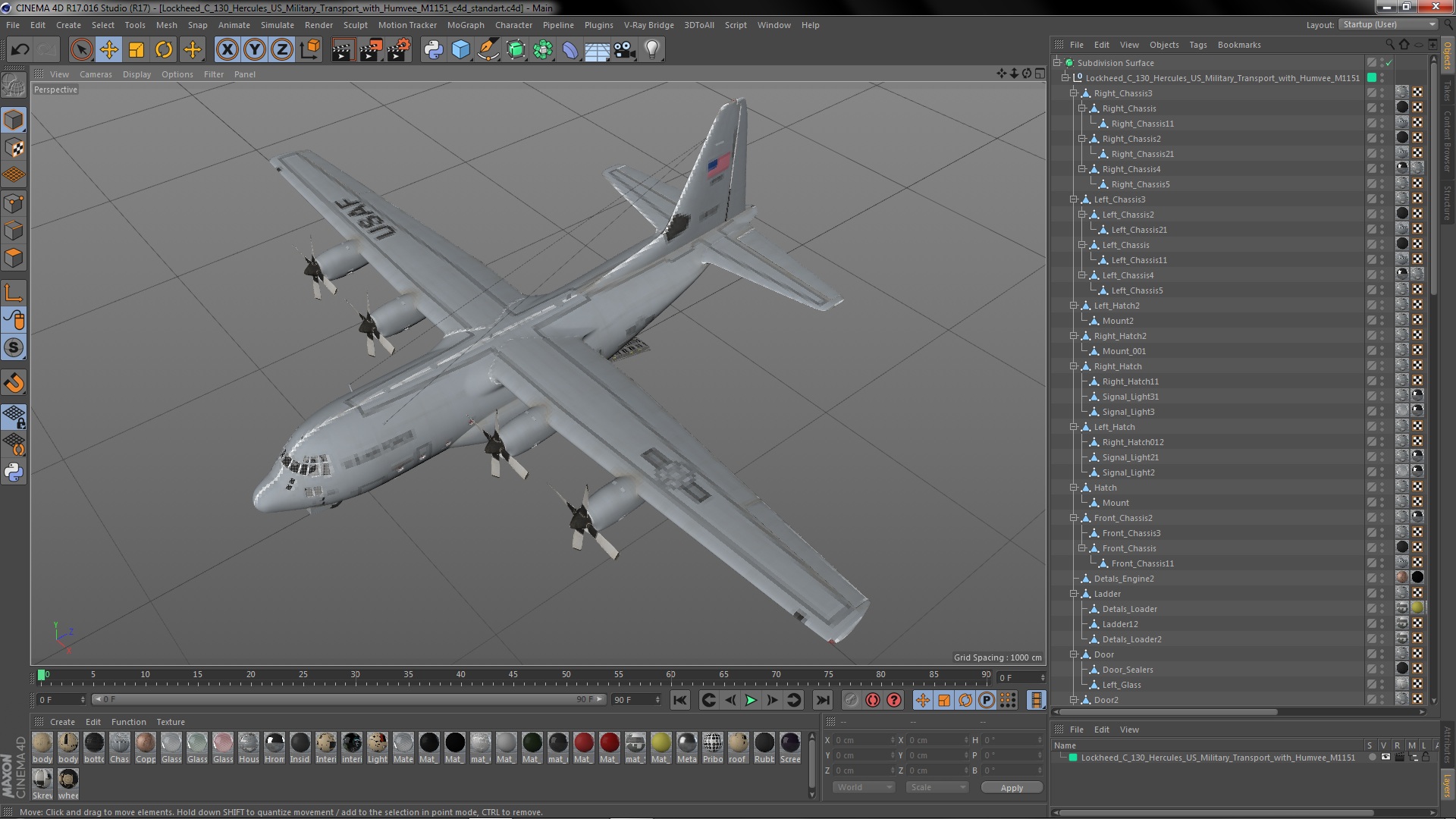Toggle X axis lock
The image size is (1456, 819).
pyautogui.click(x=227, y=50)
